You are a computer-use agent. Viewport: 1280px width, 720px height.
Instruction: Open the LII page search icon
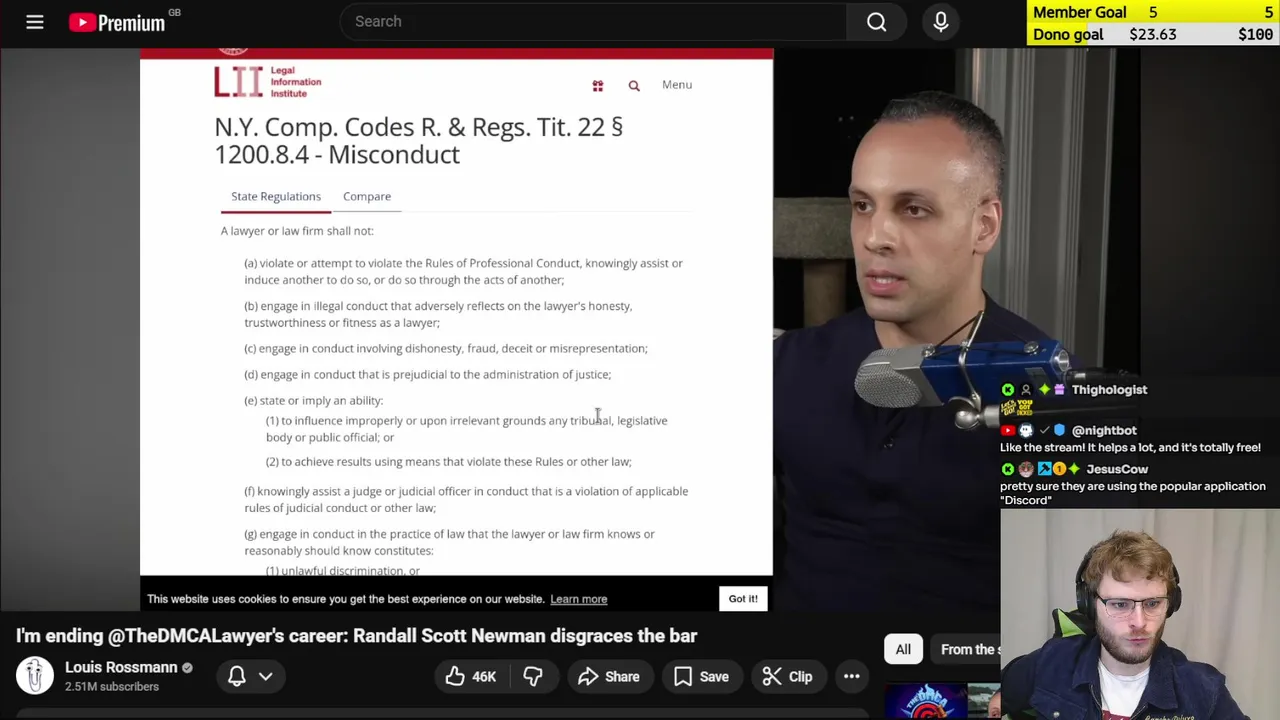coord(634,86)
